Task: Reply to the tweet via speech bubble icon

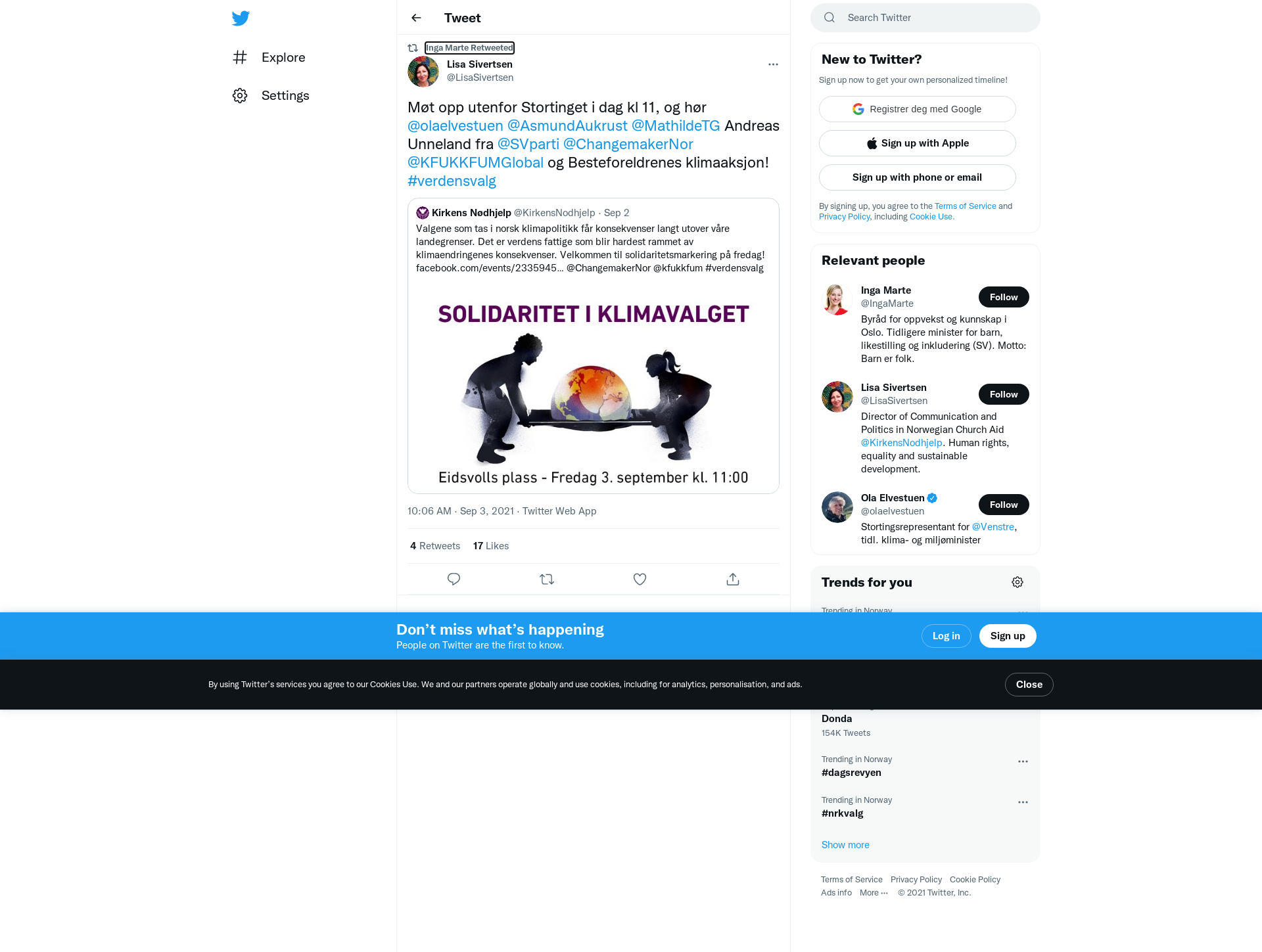Action: coord(454,579)
